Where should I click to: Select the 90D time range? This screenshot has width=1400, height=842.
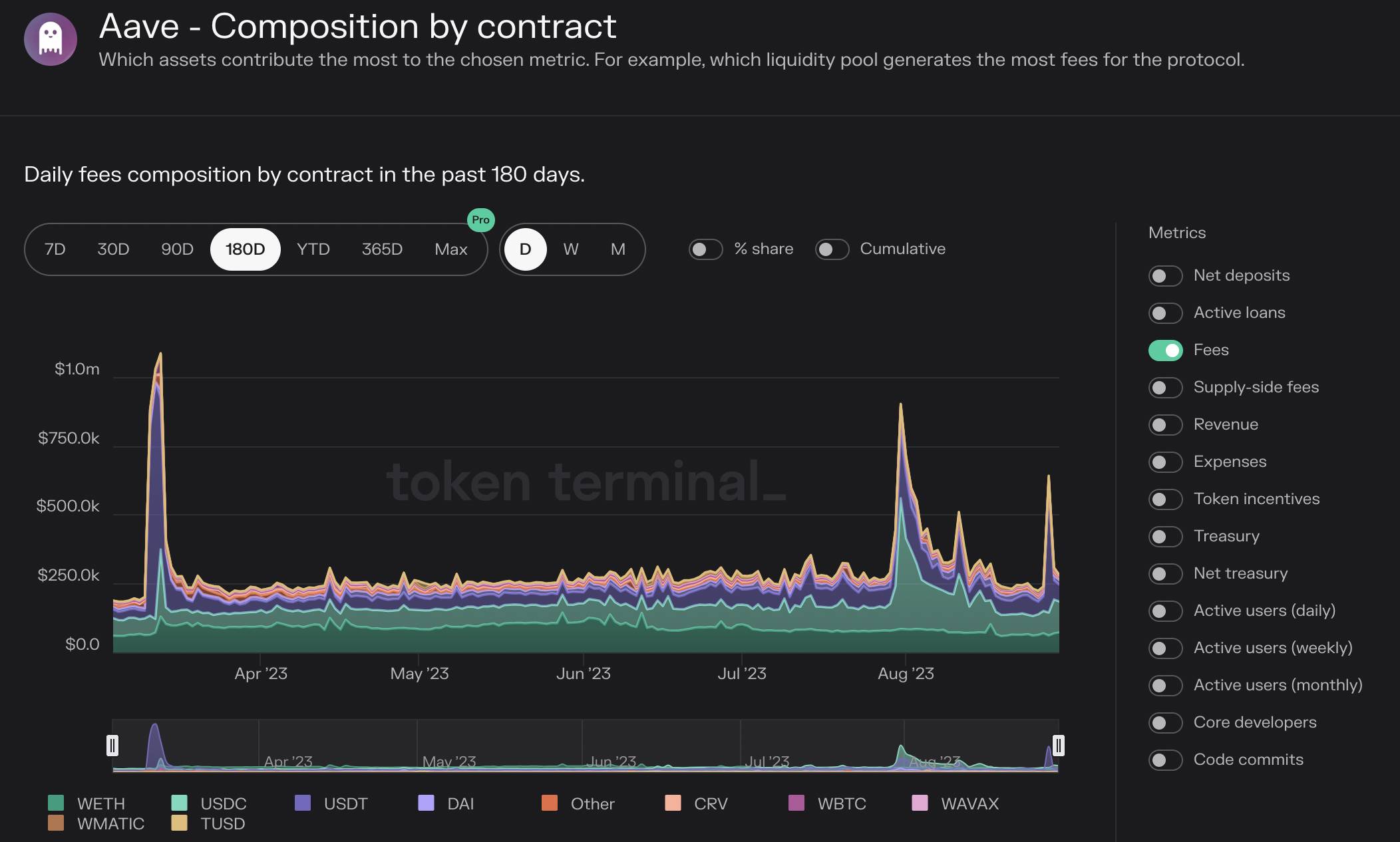(x=177, y=249)
